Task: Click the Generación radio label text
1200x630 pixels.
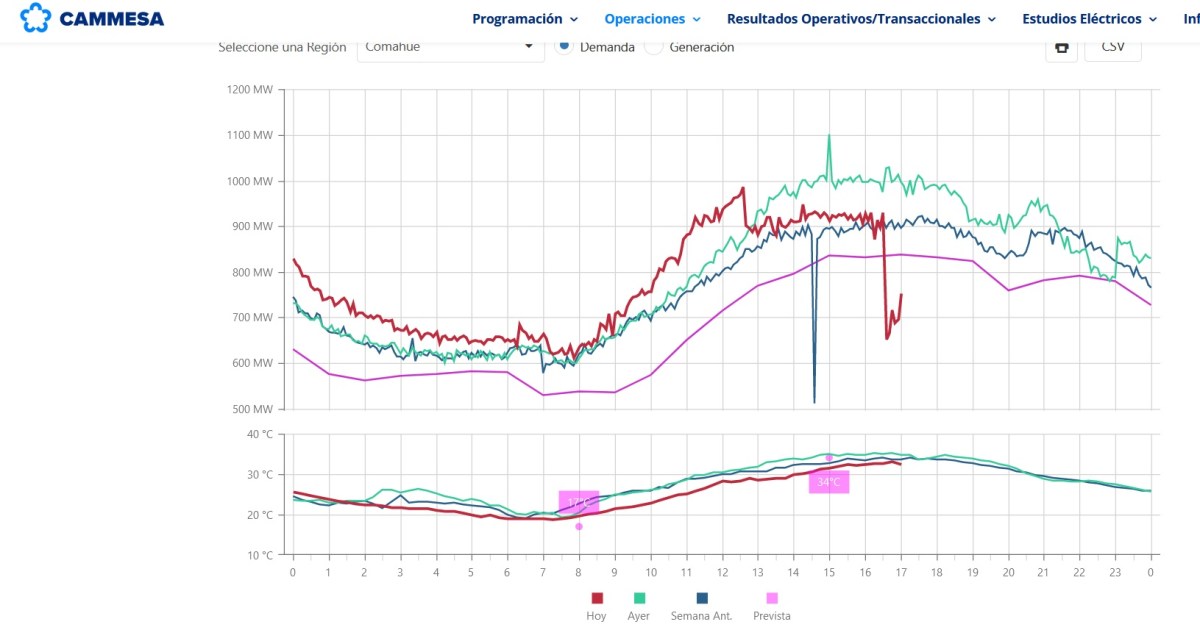Action: (701, 47)
